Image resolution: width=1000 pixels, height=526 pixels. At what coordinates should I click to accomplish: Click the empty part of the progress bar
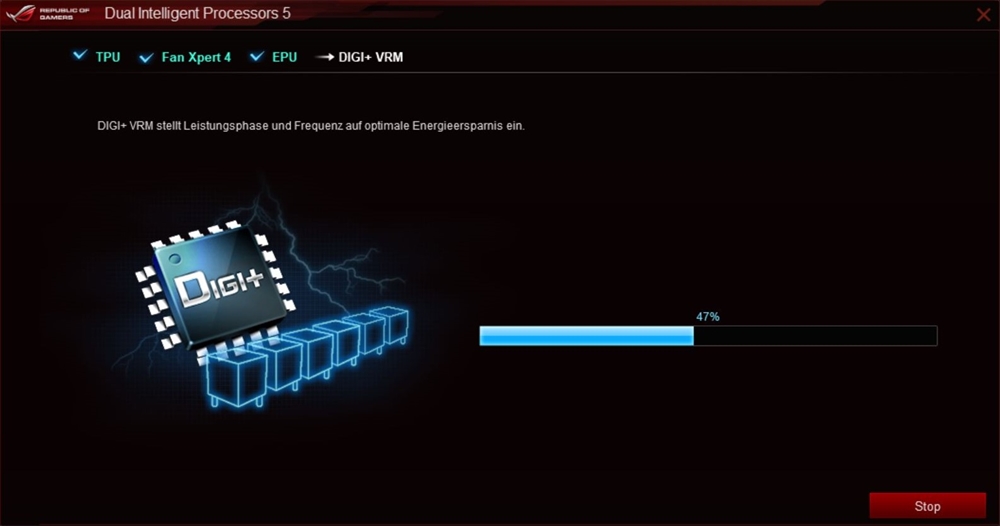[815, 335]
